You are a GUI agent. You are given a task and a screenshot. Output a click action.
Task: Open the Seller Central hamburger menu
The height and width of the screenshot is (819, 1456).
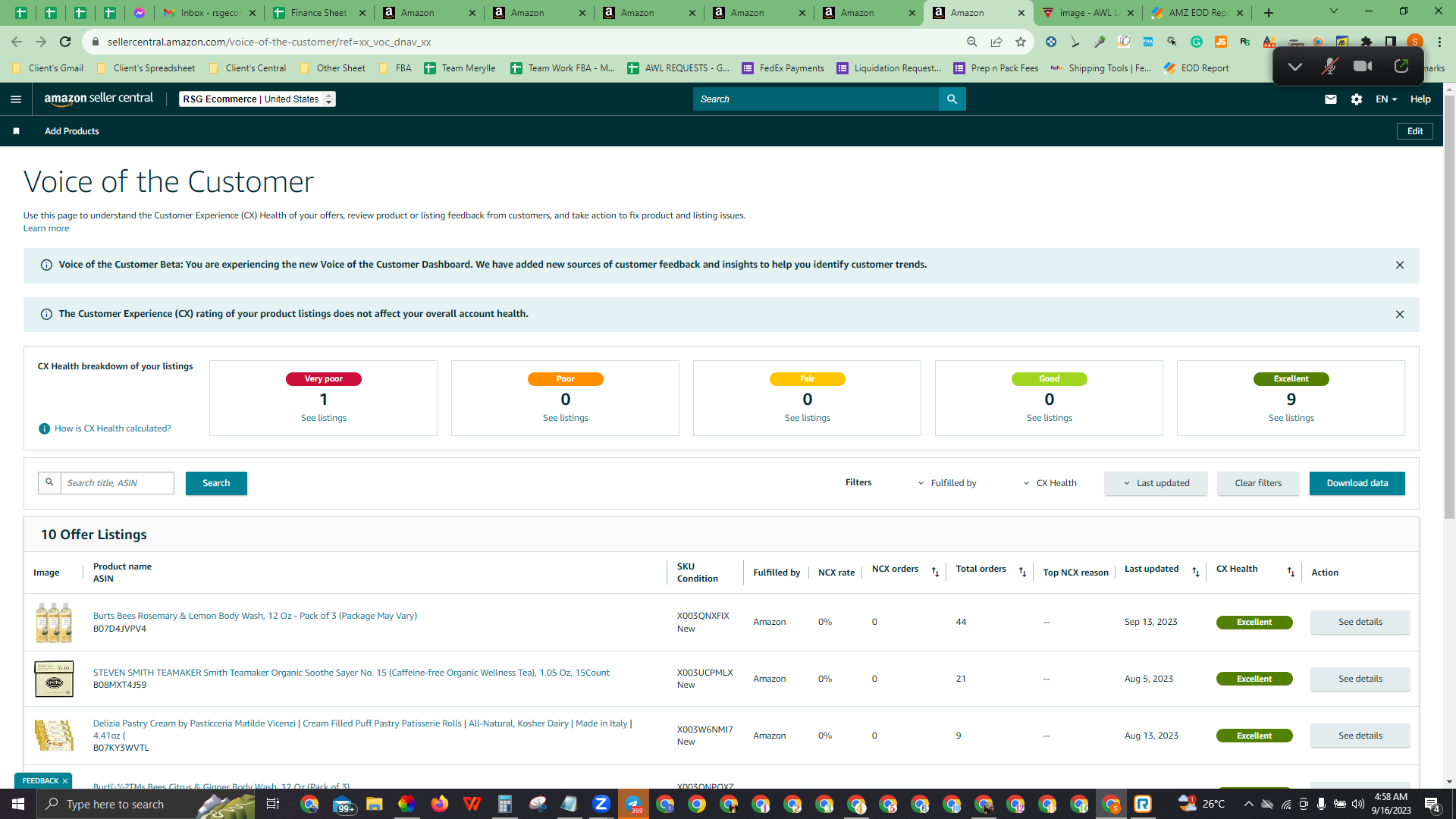(x=16, y=99)
